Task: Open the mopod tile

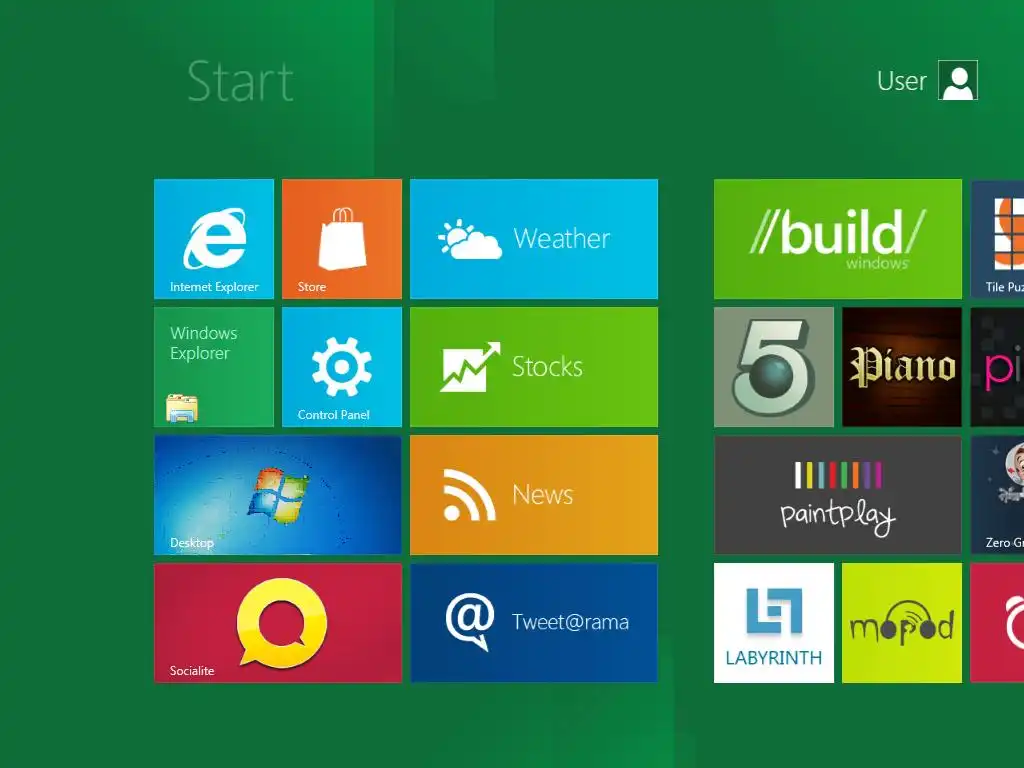Action: tap(901, 622)
